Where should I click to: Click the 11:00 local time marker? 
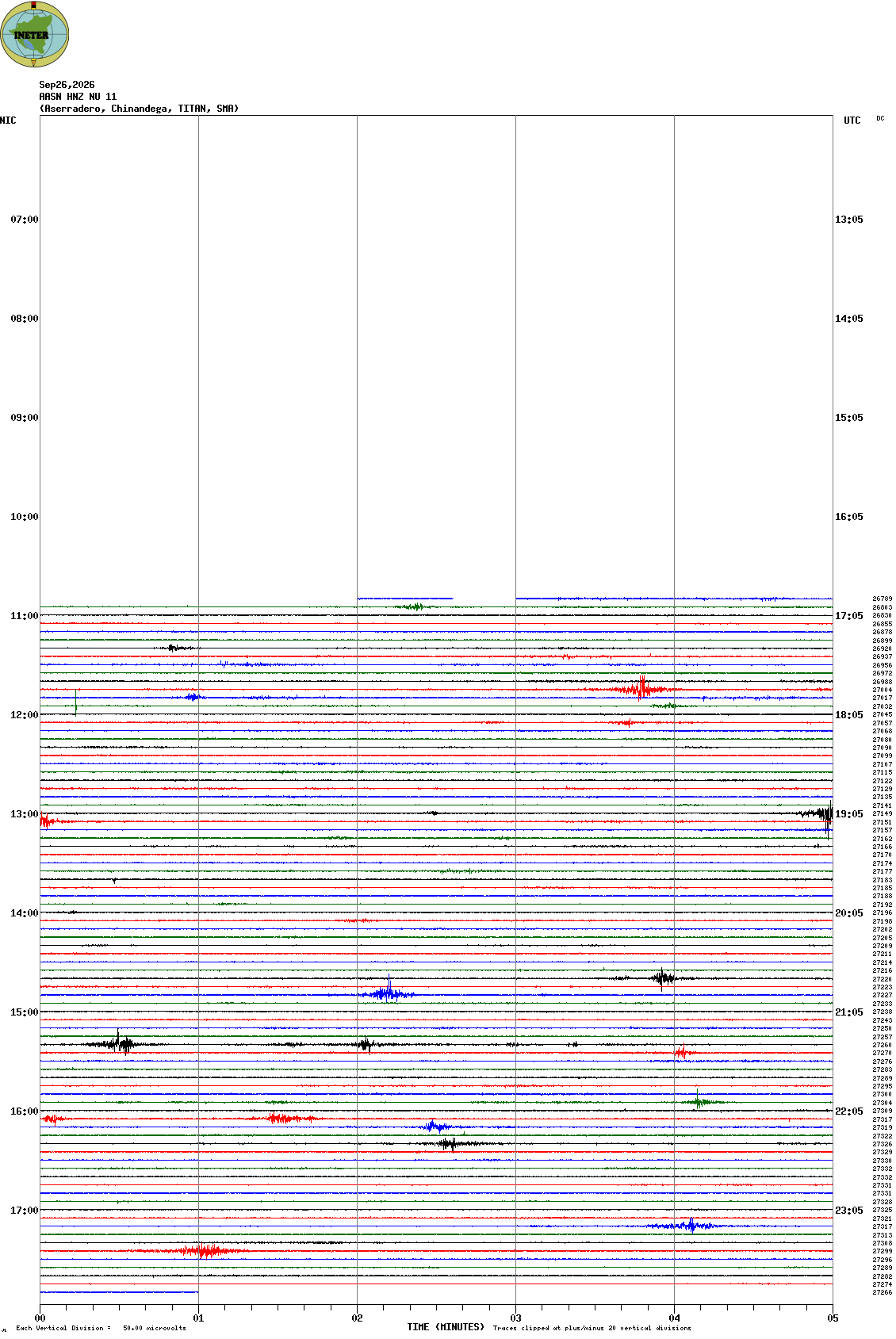click(25, 616)
